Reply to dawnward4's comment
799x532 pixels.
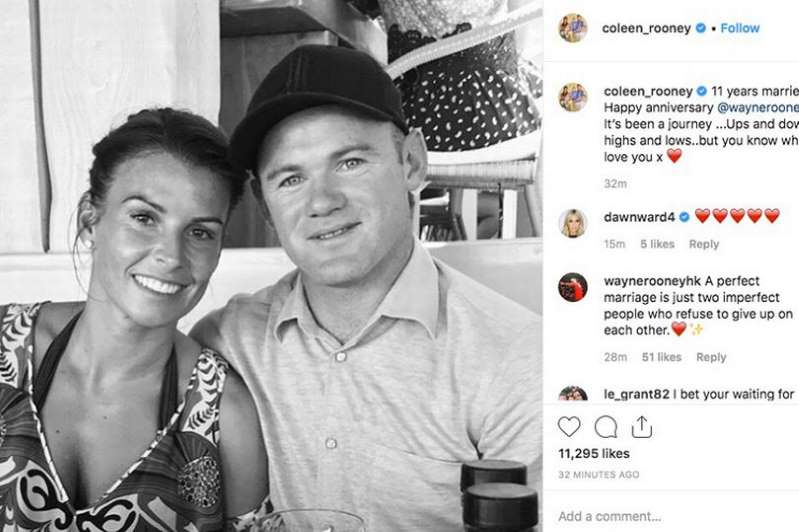(x=704, y=244)
